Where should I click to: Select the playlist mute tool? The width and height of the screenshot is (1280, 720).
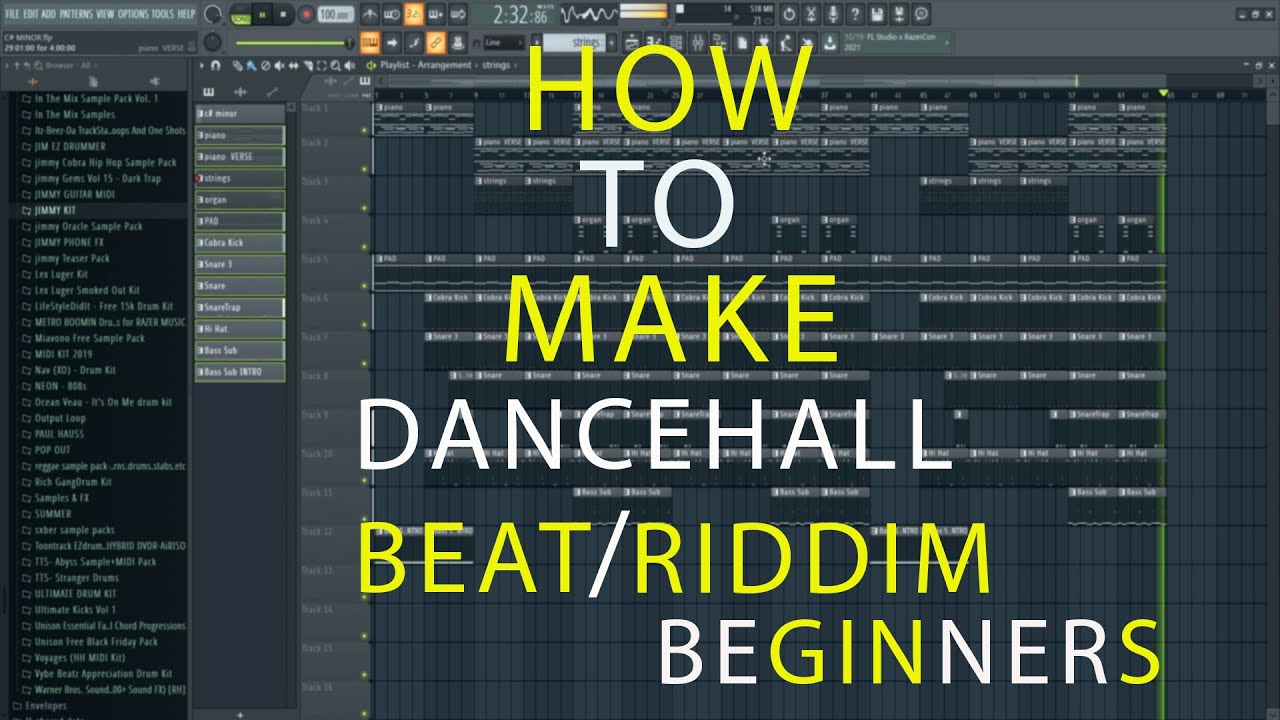(279, 65)
